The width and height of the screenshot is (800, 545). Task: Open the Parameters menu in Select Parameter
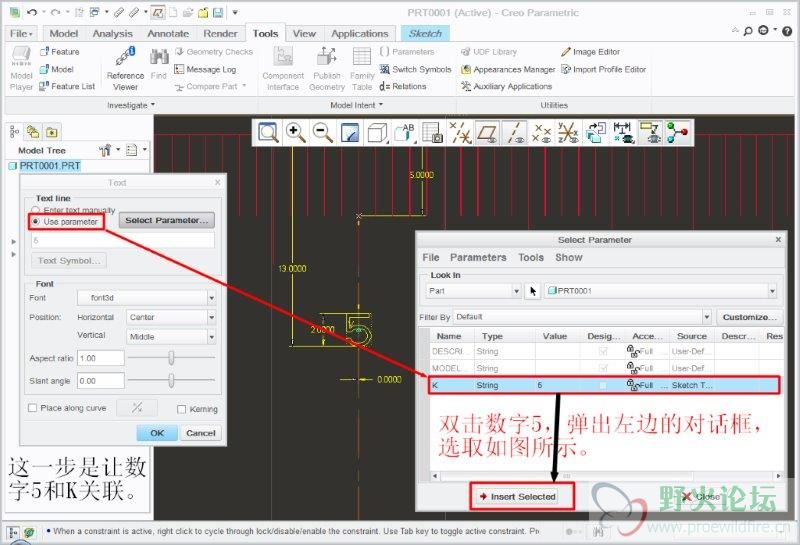pyautogui.click(x=478, y=257)
